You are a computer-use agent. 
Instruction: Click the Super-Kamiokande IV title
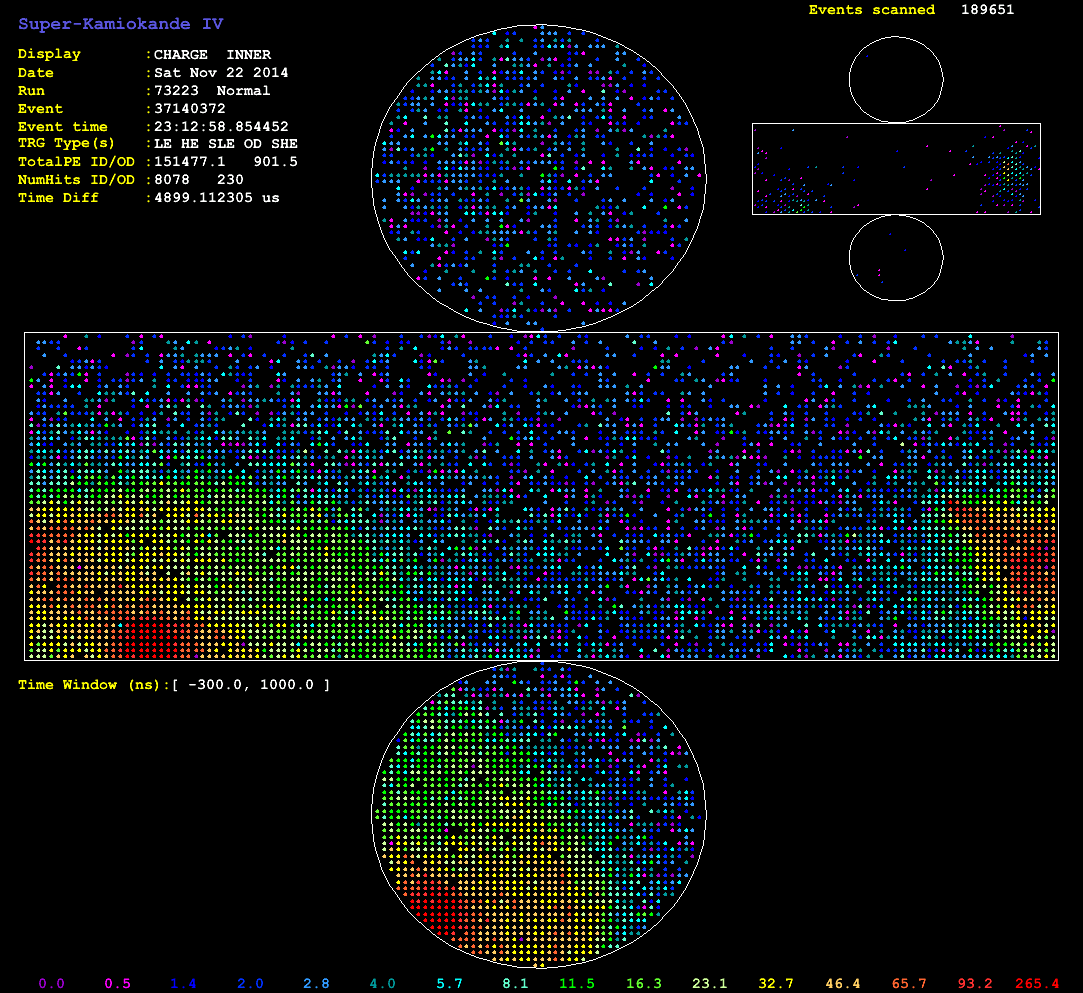120,24
